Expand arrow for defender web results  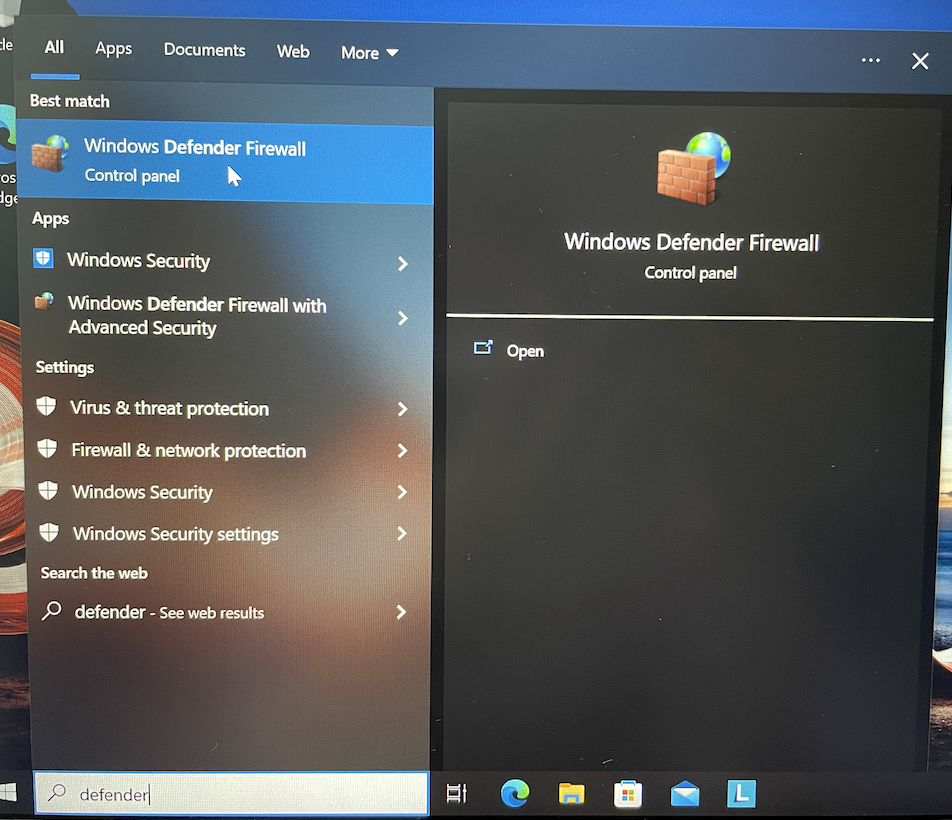pos(401,612)
